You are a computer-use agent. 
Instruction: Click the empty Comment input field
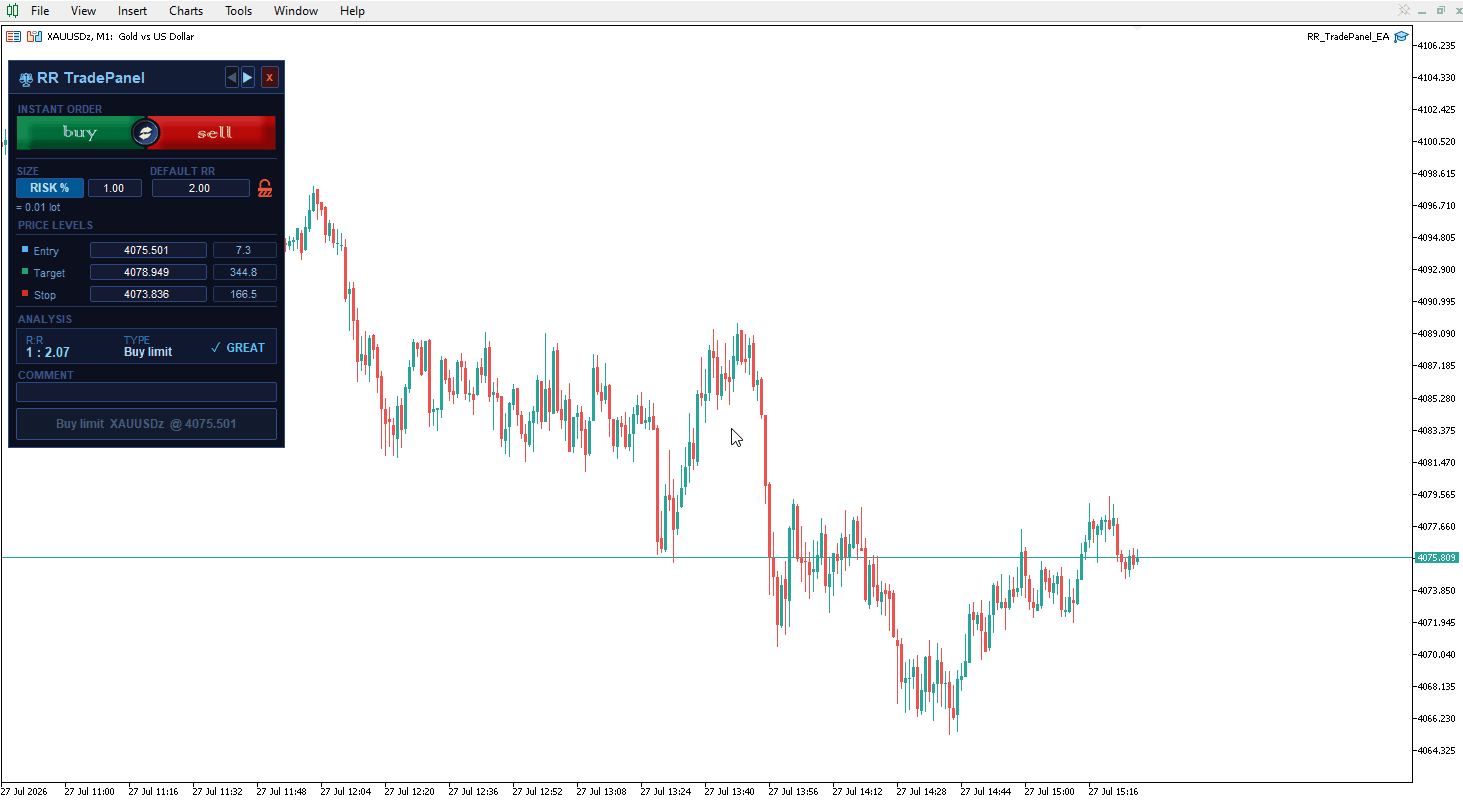[x=146, y=392]
